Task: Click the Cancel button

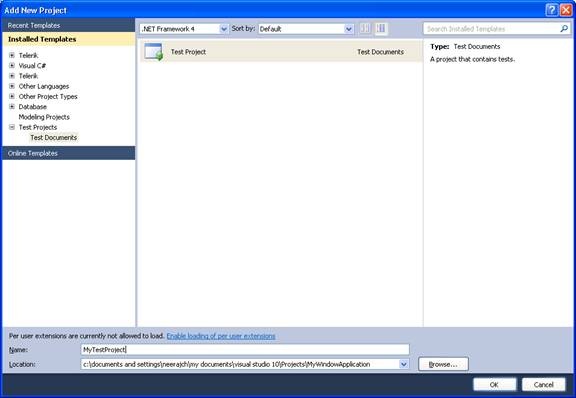Action: 544,384
